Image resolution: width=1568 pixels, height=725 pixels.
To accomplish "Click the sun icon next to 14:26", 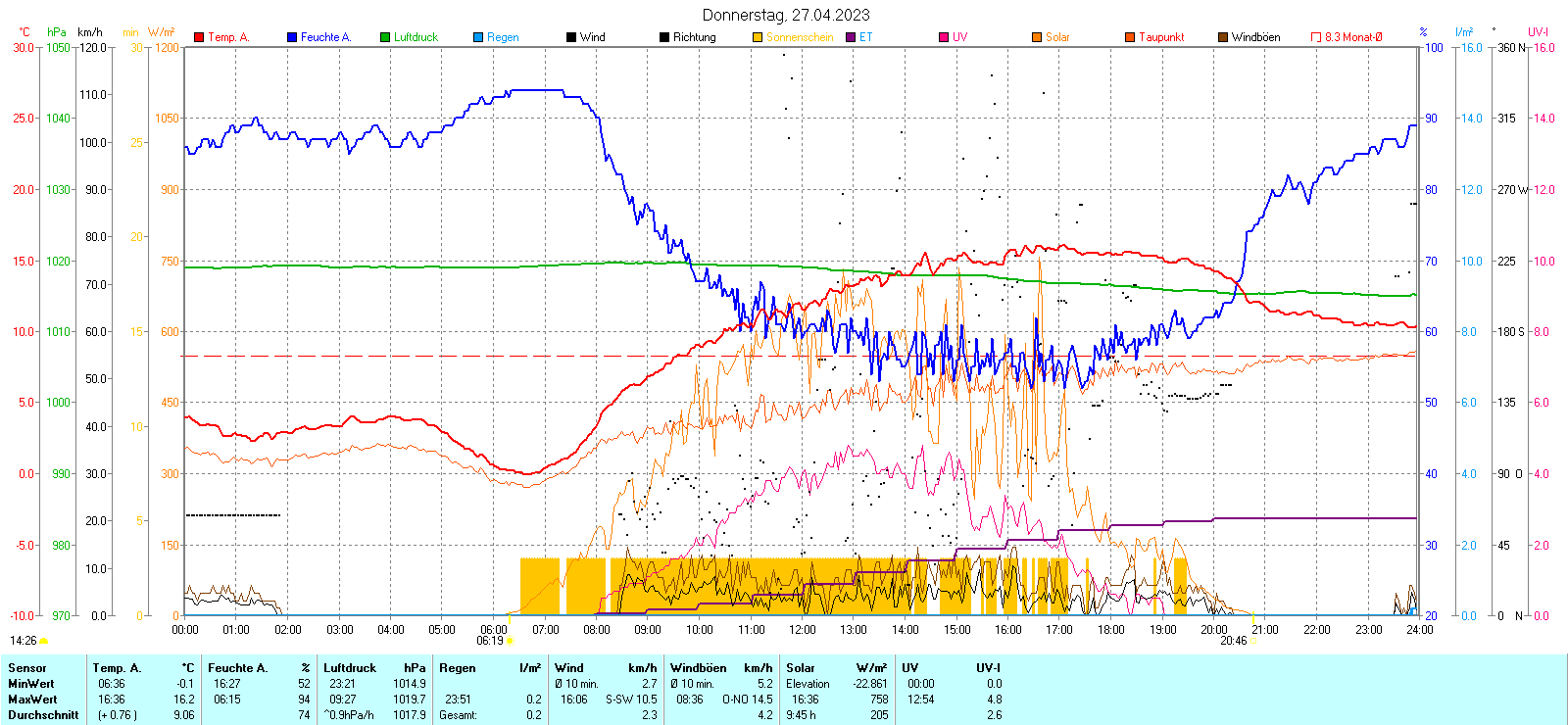I will (x=43, y=641).
